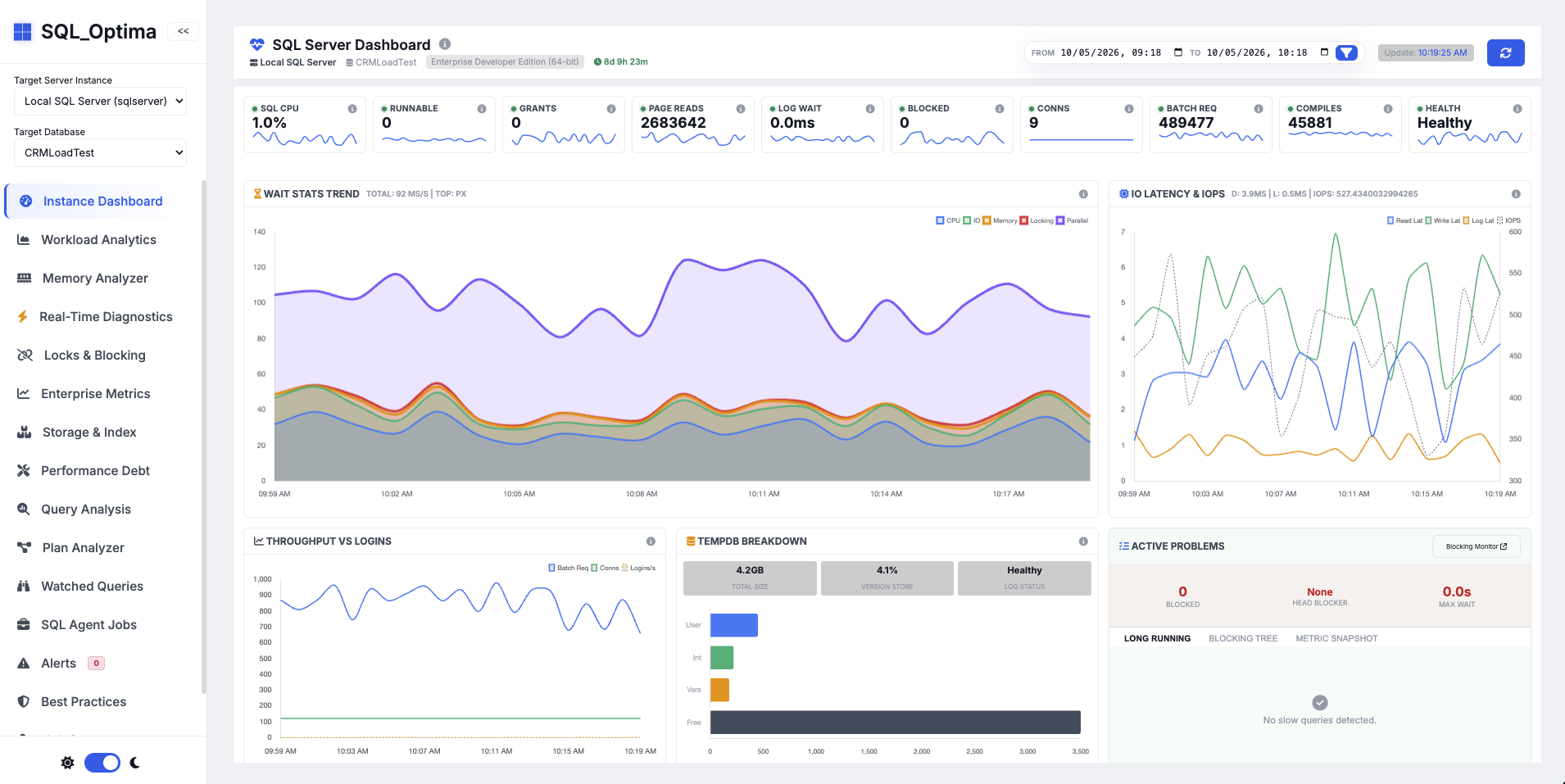Click the Free space bar in TempDB chart
The height and width of the screenshot is (784, 1565).
tap(895, 723)
